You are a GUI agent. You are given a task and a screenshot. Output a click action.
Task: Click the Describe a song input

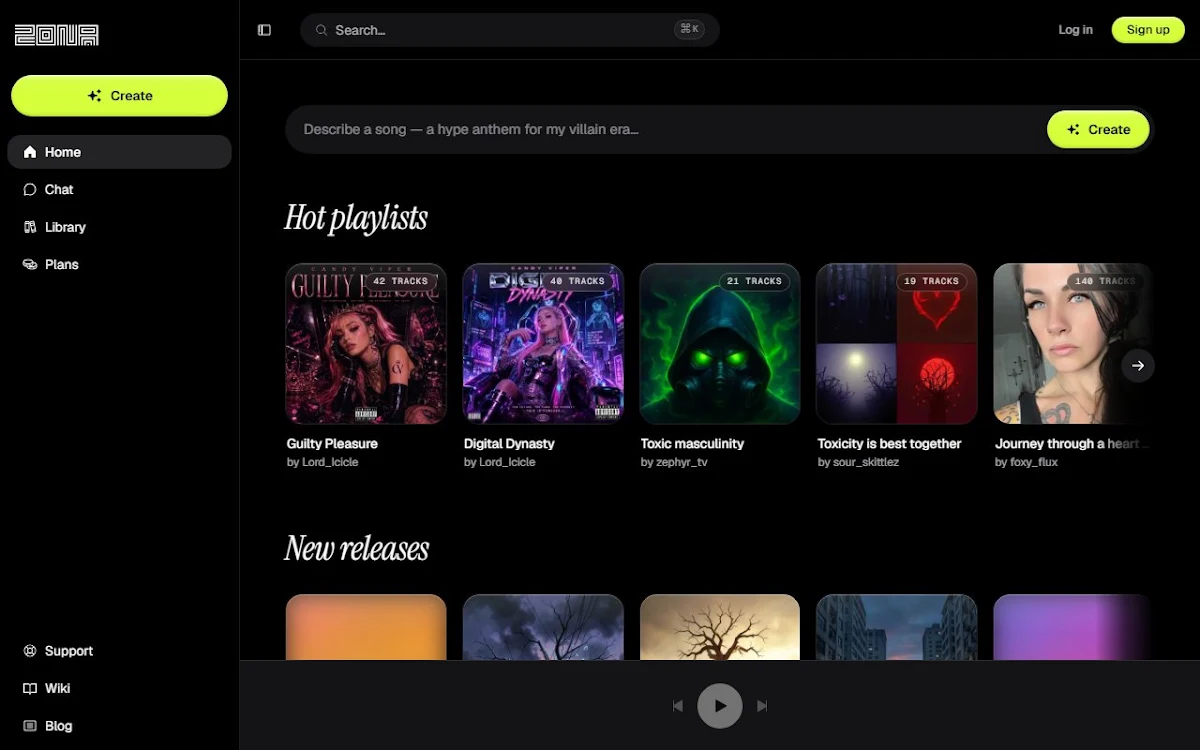pyautogui.click(x=665, y=129)
